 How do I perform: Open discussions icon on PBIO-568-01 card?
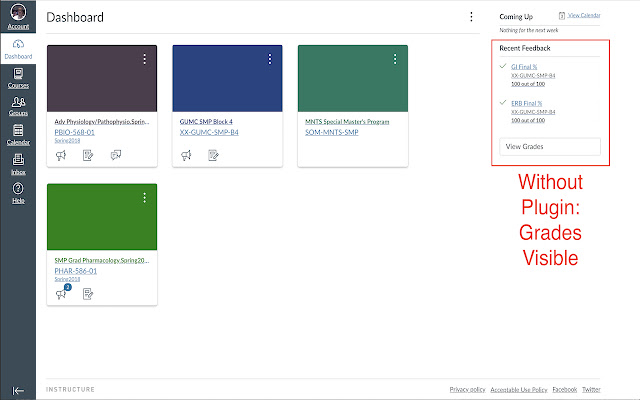(116, 155)
